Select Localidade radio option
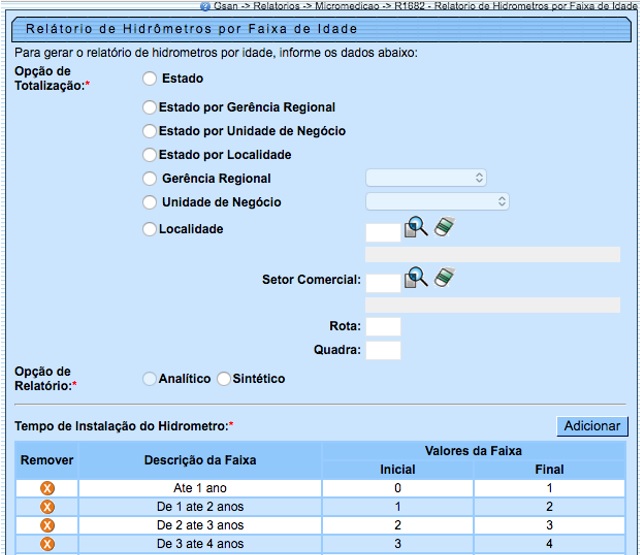 click(x=149, y=229)
